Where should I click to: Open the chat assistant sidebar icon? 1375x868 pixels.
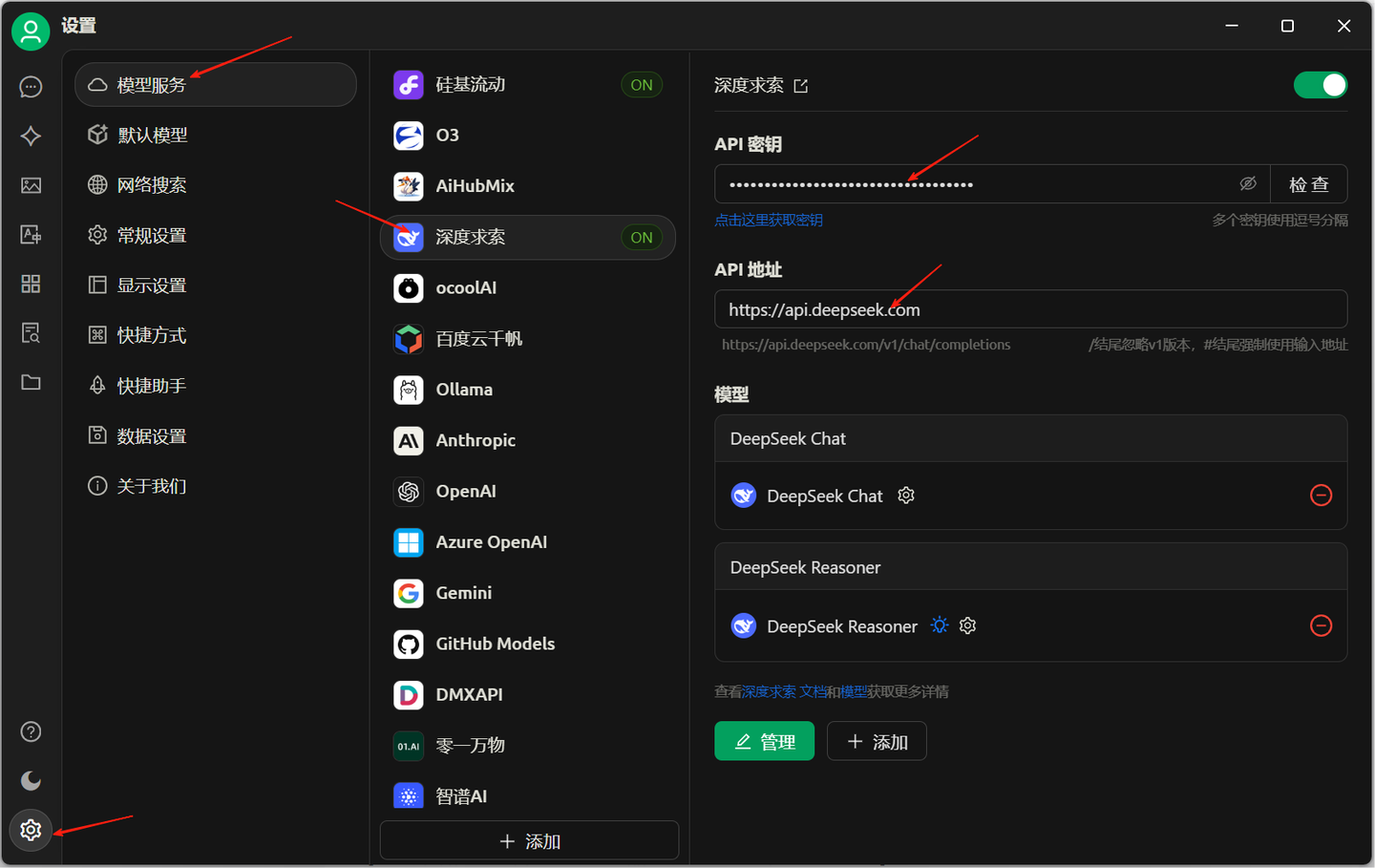click(x=31, y=87)
